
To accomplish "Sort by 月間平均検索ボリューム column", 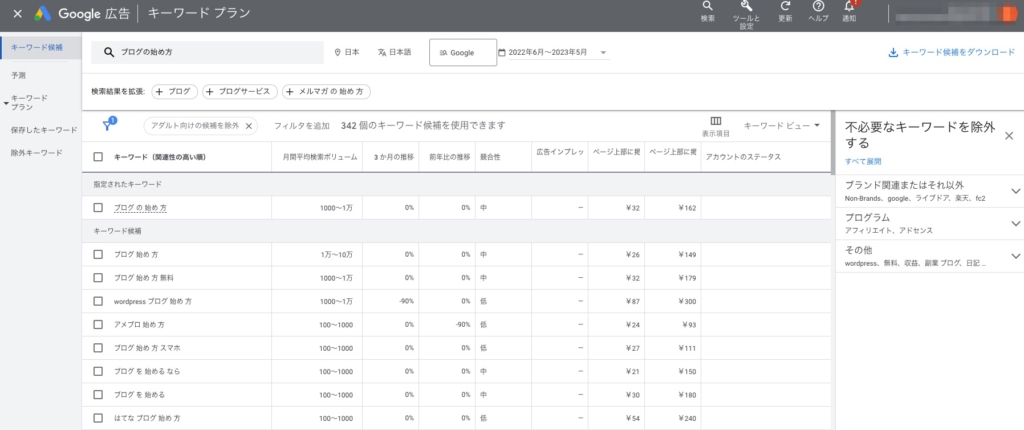I will (x=320, y=157).
